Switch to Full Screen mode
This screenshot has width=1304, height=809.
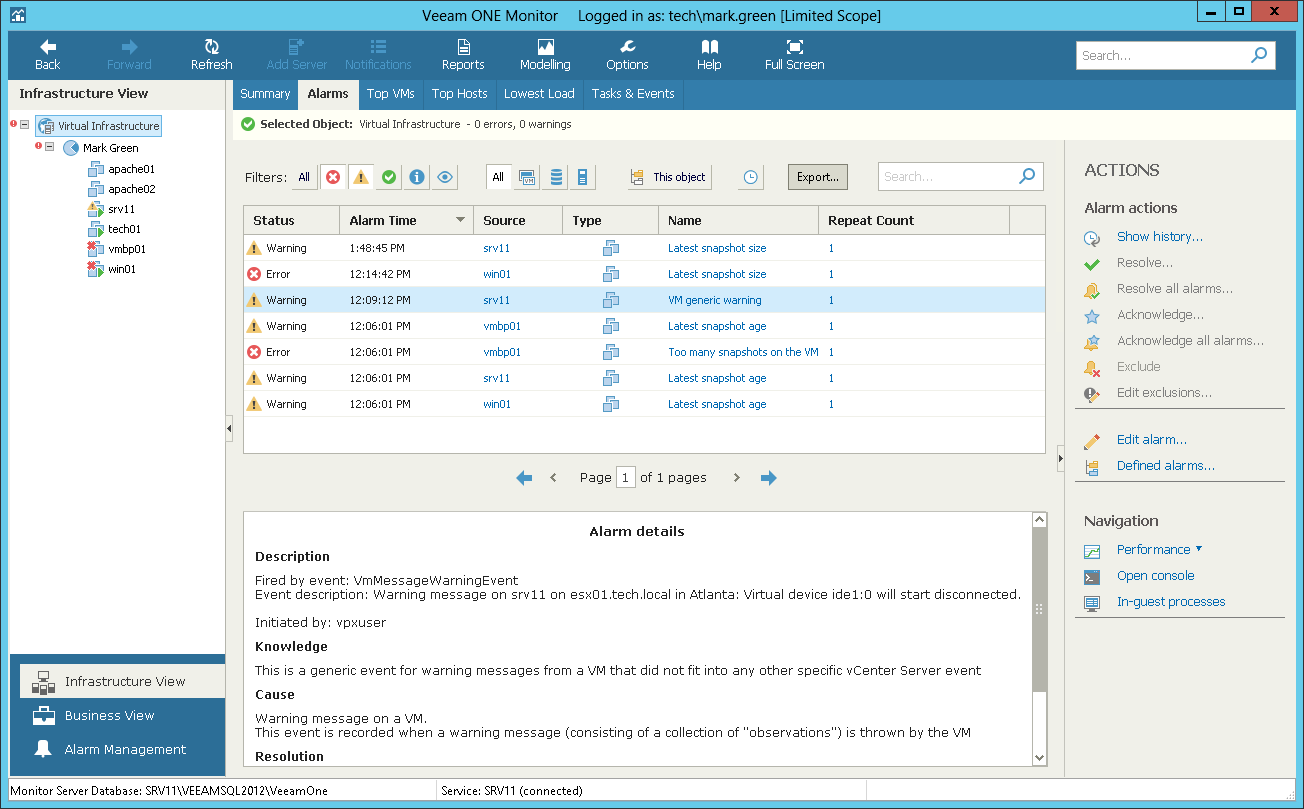[x=794, y=55]
